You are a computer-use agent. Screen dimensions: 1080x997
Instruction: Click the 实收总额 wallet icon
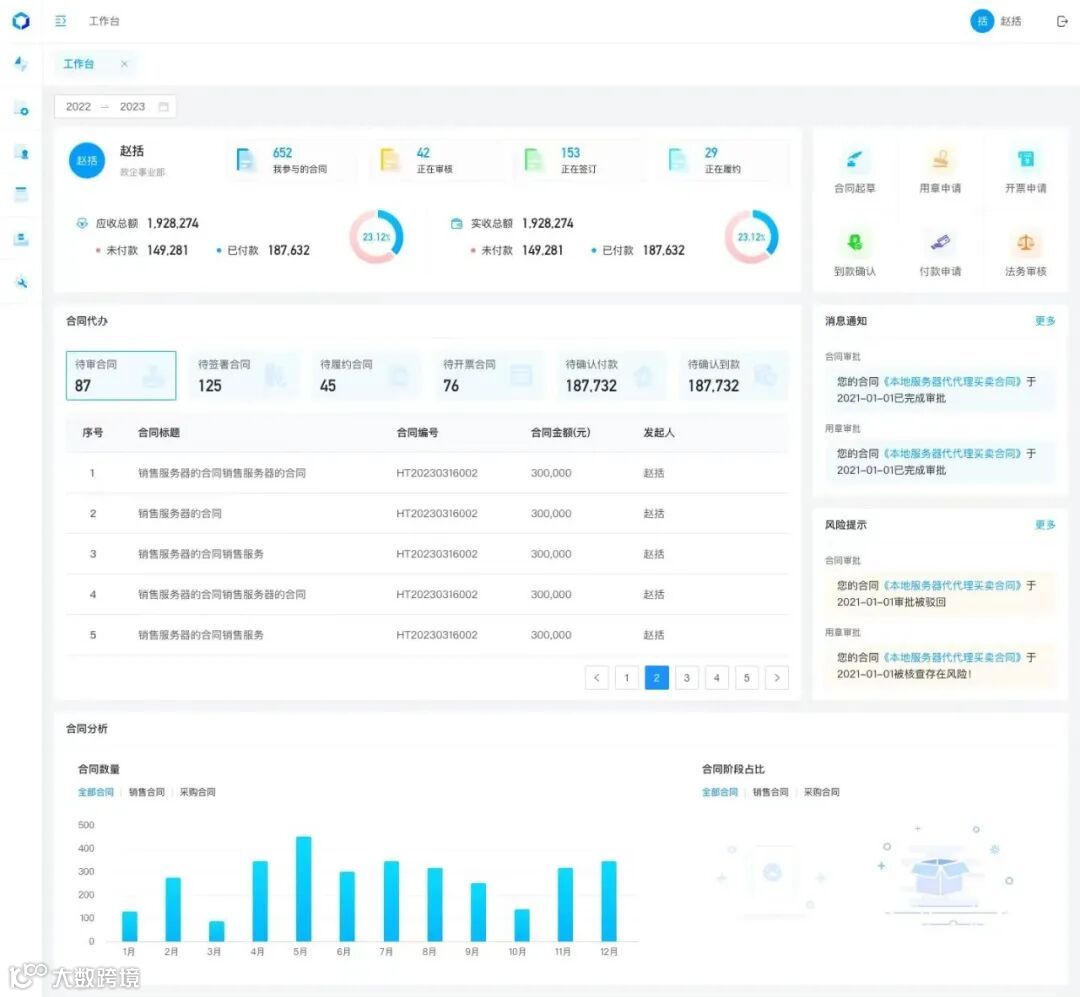pos(456,223)
